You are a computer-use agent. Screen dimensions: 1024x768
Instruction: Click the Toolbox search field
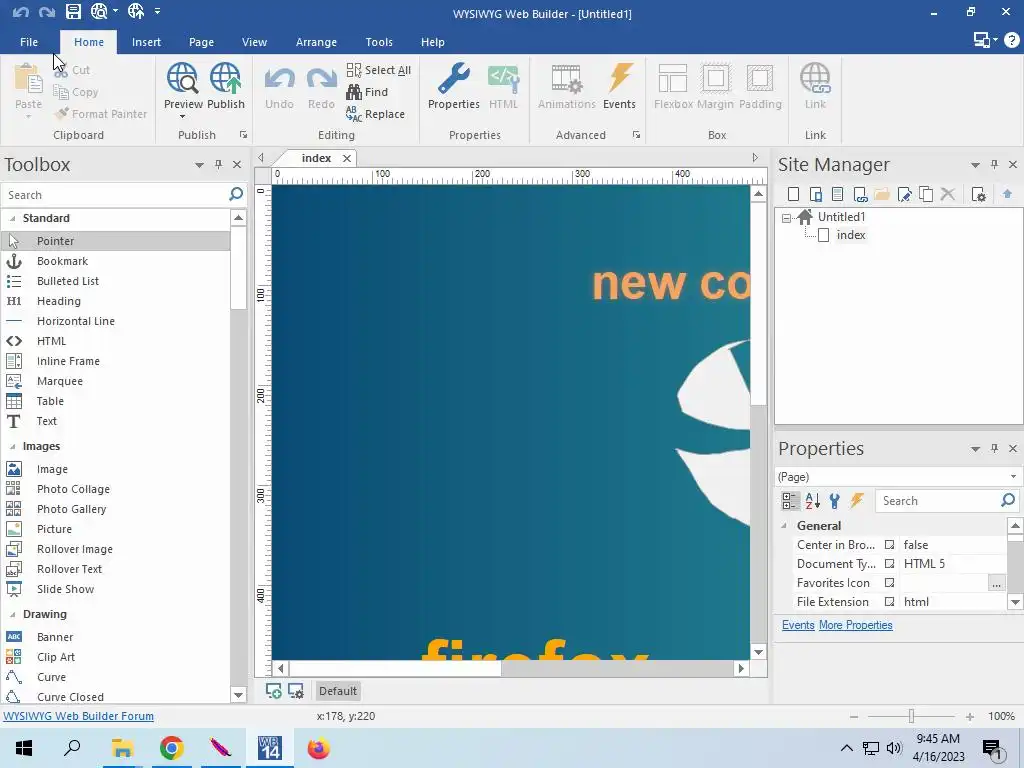(116, 195)
